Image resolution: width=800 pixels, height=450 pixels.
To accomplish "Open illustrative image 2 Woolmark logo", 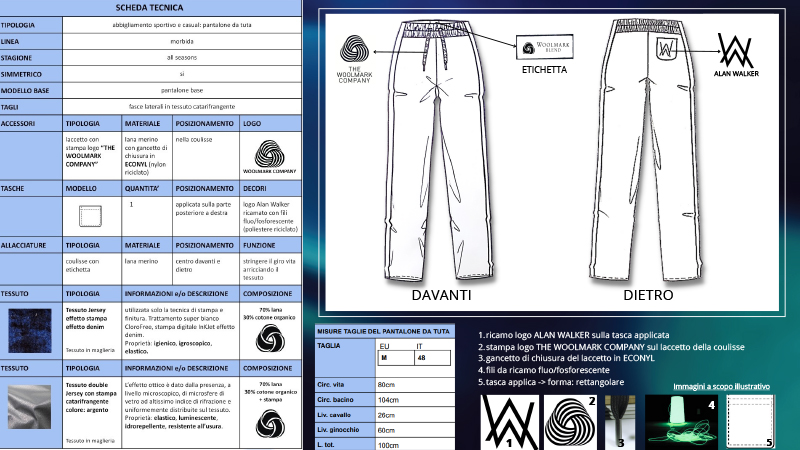I will 570,422.
